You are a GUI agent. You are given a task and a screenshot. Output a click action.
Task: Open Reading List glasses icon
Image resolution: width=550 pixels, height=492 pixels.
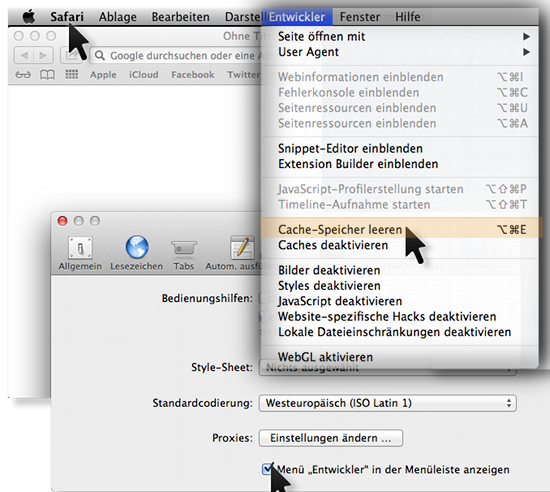click(x=23, y=75)
